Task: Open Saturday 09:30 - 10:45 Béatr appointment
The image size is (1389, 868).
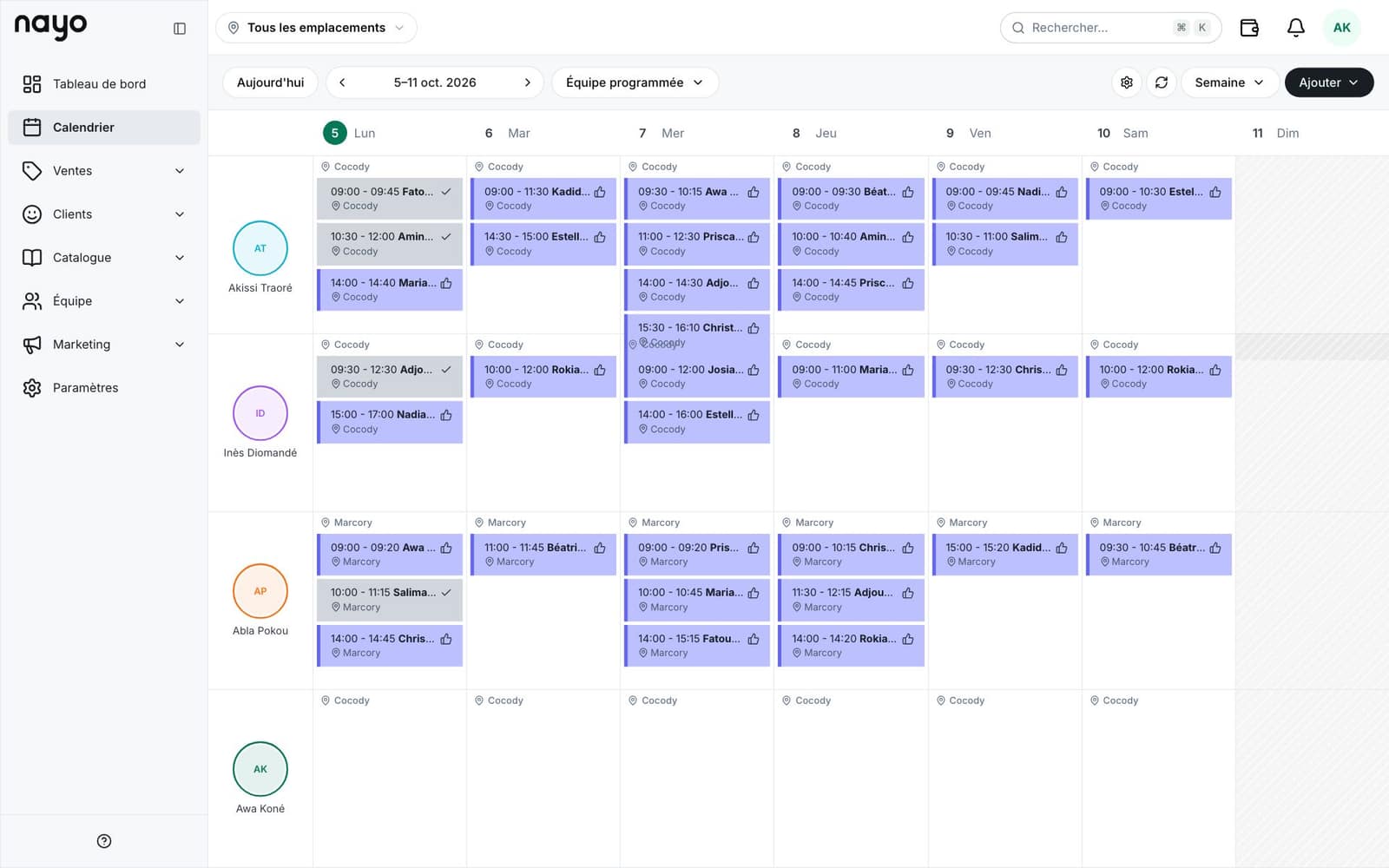Action: coord(1158,555)
